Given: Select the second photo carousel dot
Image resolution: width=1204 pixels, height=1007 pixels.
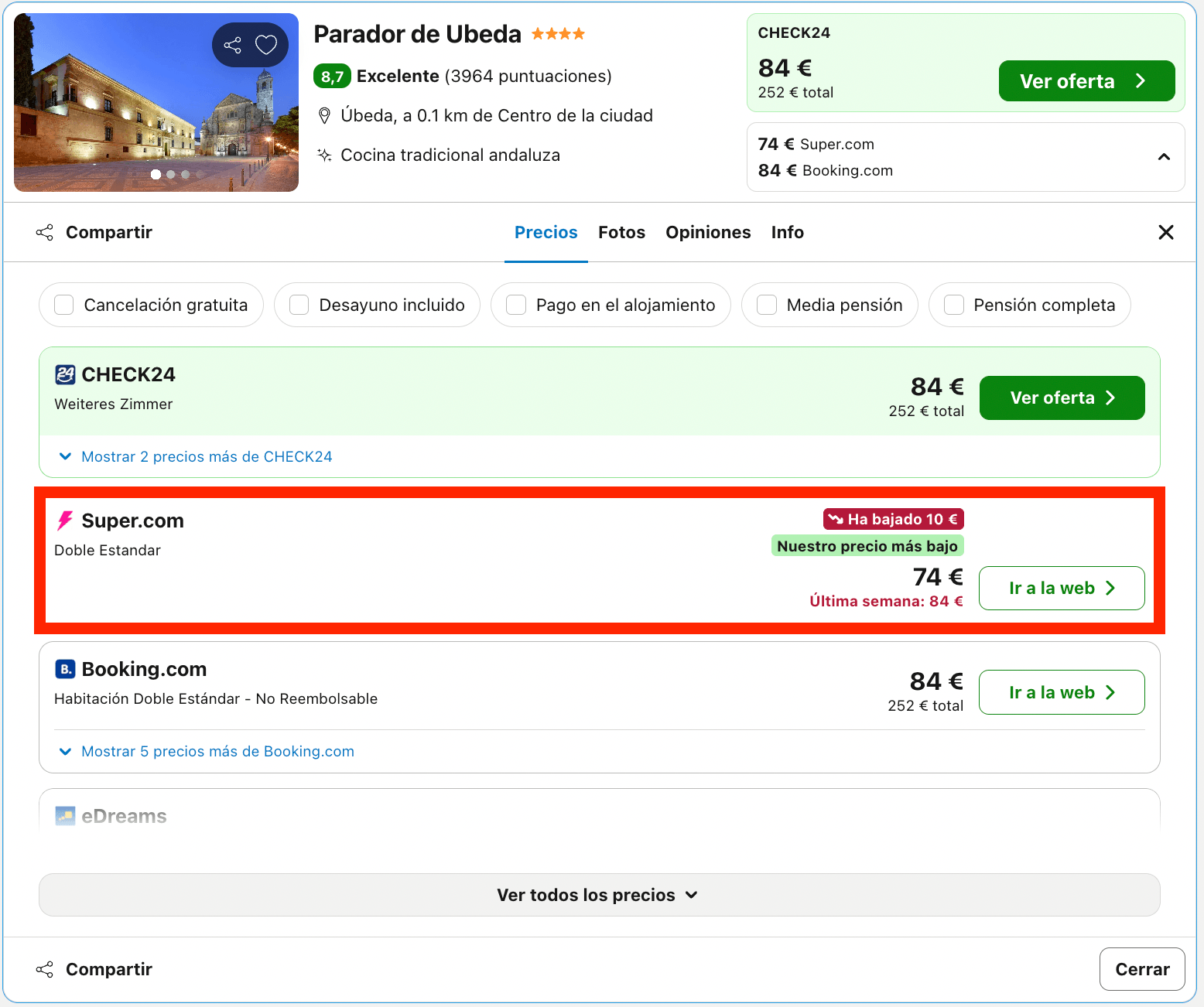Looking at the screenshot, I should tap(171, 174).
